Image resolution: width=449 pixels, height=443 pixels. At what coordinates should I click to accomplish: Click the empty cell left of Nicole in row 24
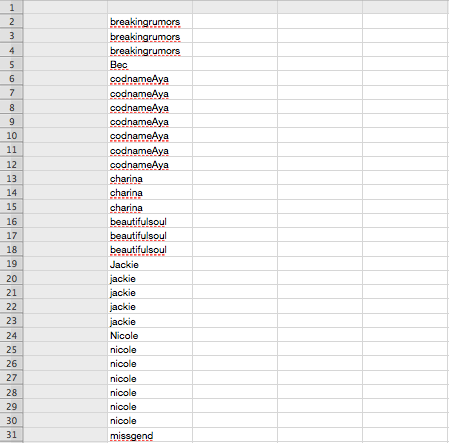pos(65,335)
